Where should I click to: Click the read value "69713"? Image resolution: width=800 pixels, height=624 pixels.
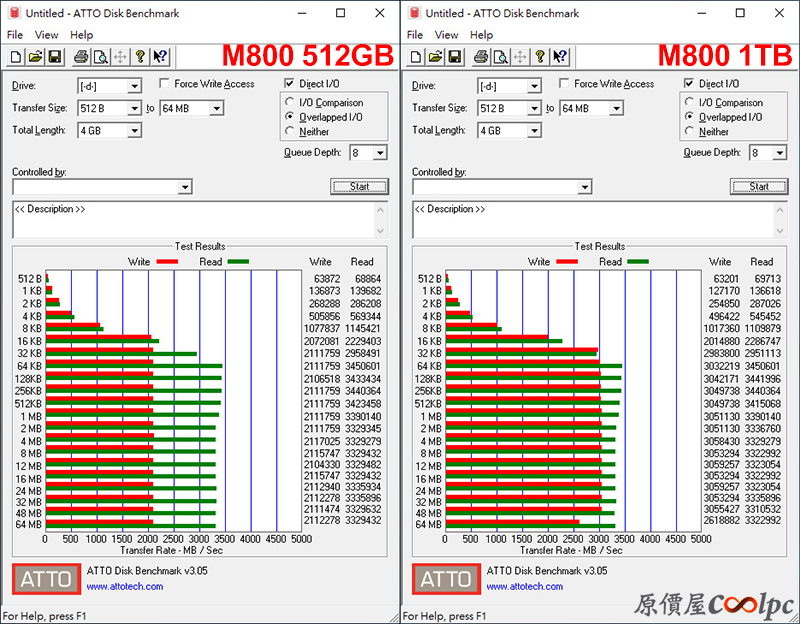[767, 279]
